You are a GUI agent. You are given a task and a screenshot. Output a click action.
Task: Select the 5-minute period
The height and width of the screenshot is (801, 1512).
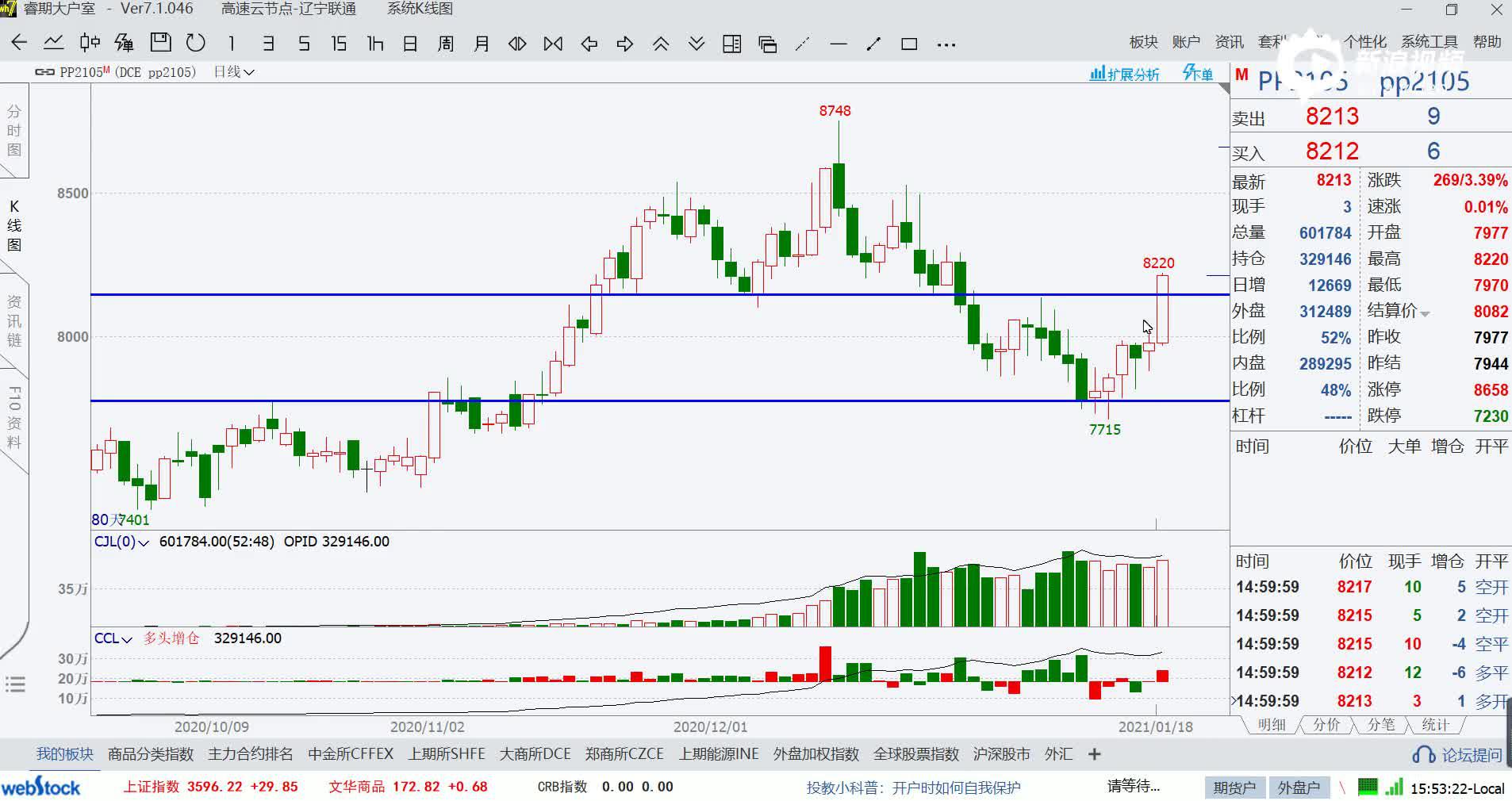[x=303, y=43]
